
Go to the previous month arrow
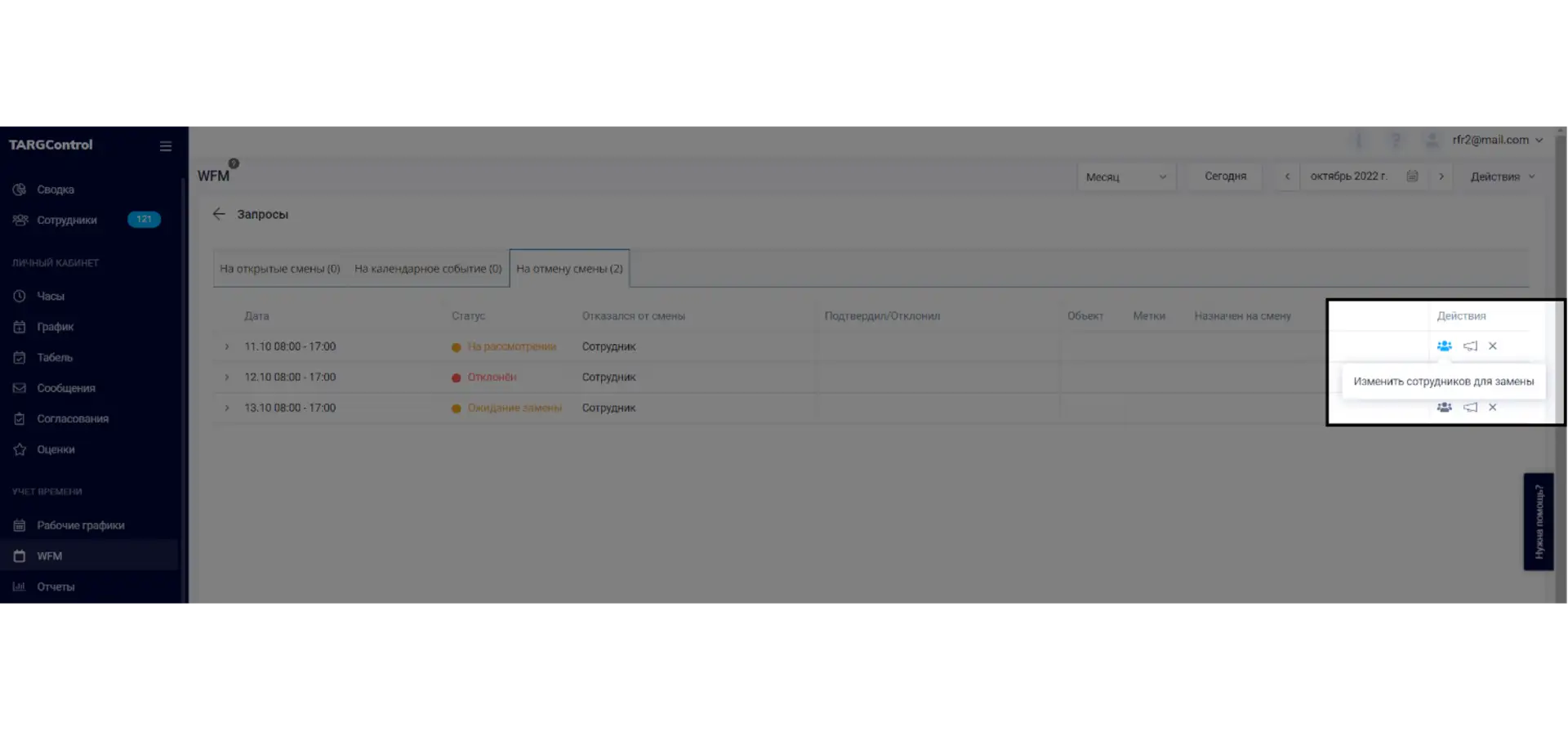[x=1287, y=176]
